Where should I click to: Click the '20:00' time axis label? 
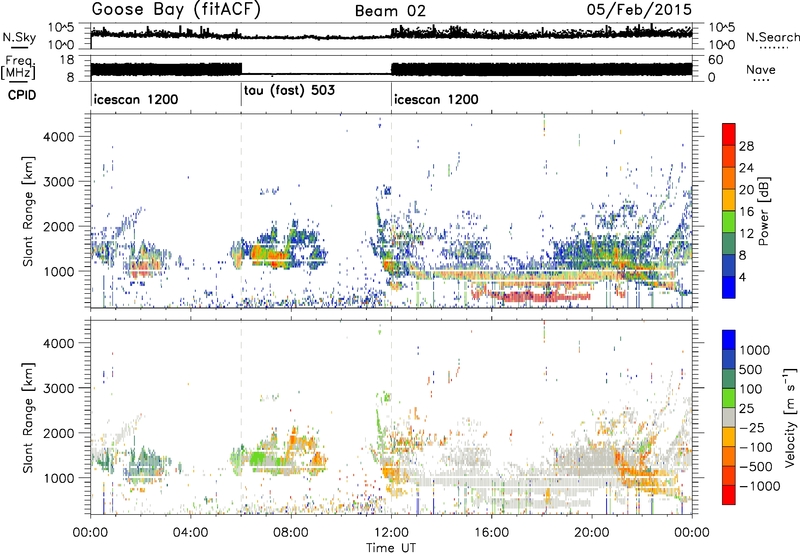click(x=591, y=533)
